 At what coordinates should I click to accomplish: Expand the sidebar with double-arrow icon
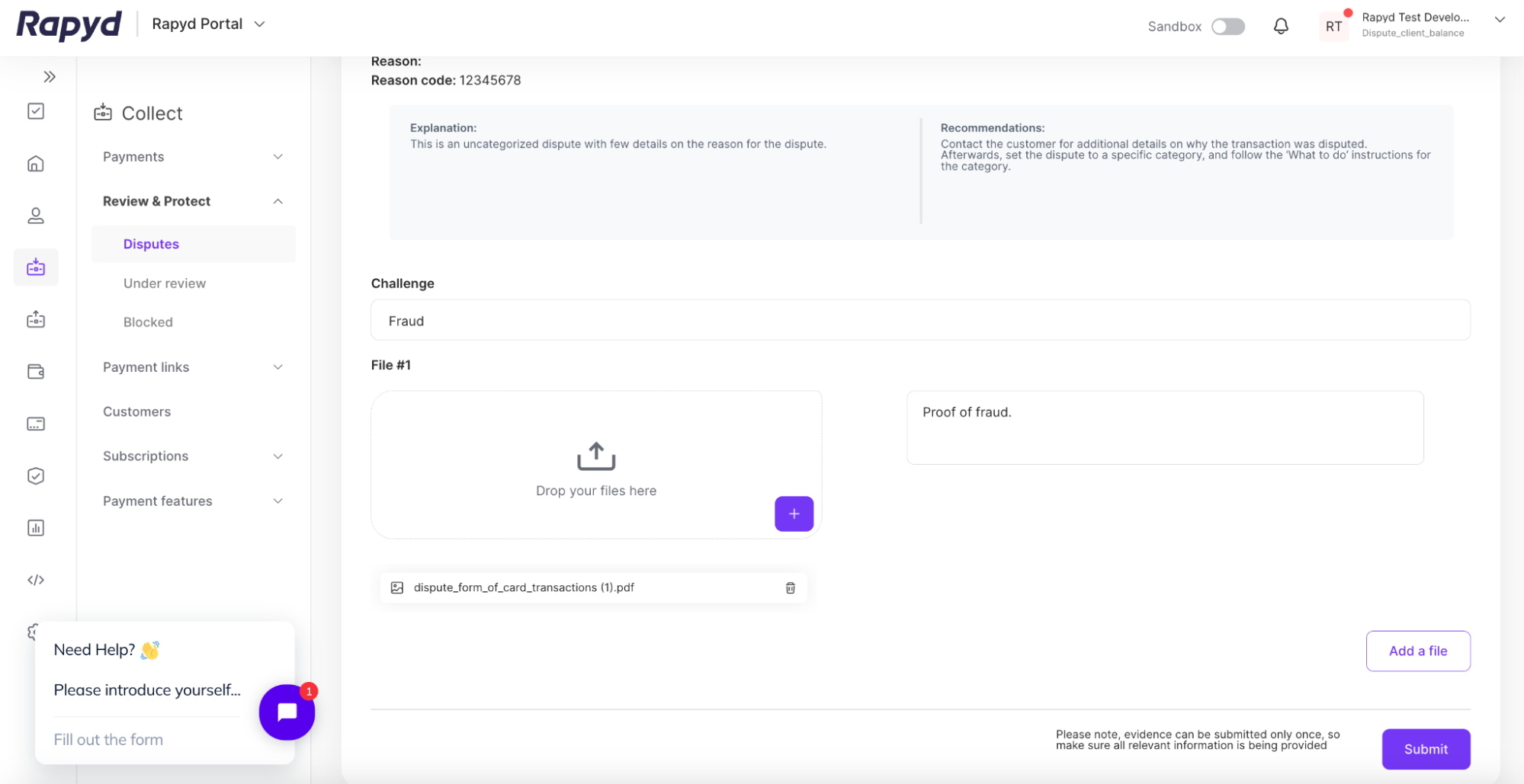coord(50,77)
